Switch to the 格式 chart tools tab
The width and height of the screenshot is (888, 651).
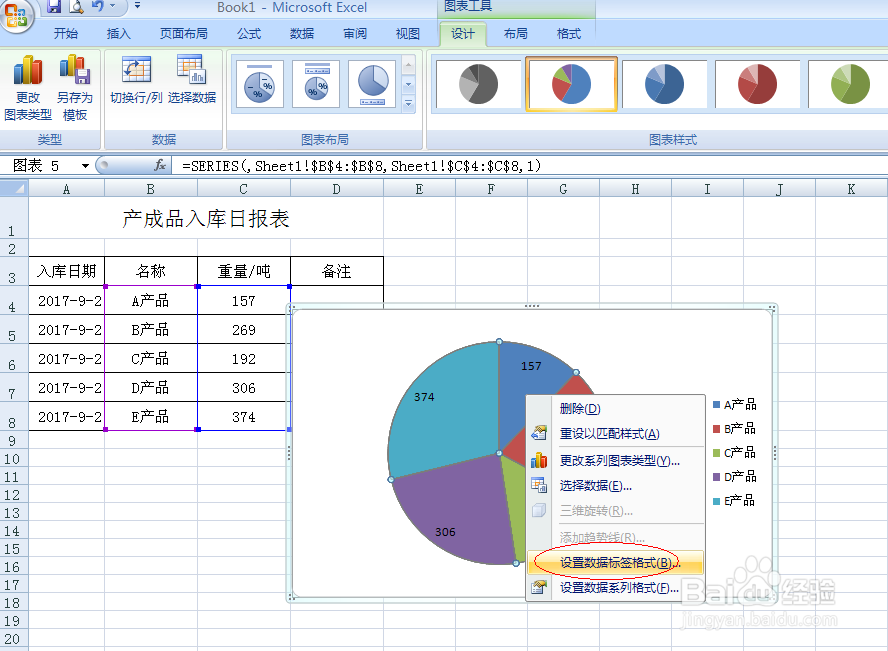(569, 34)
